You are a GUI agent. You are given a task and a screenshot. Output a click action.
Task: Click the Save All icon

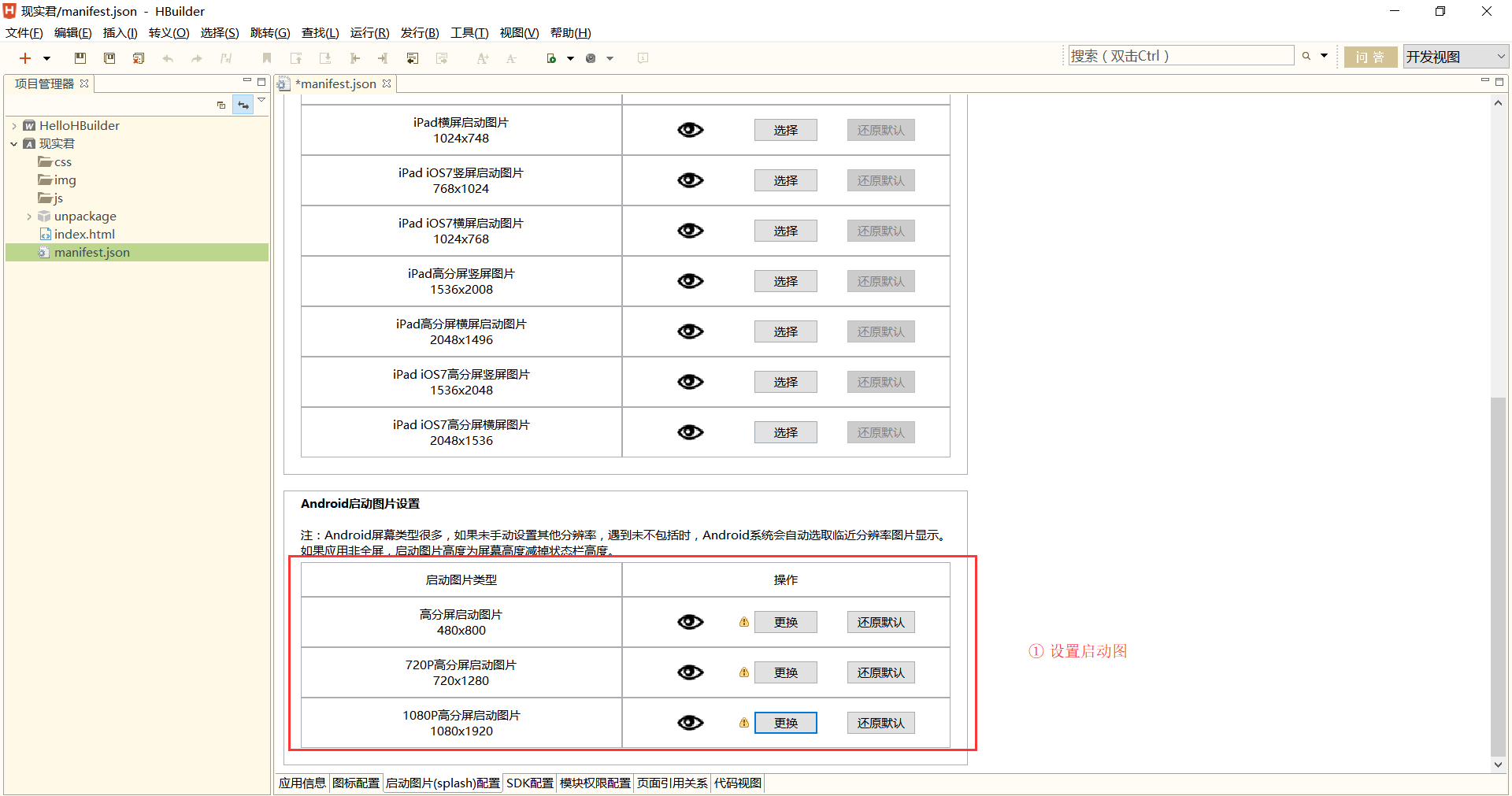click(109, 58)
